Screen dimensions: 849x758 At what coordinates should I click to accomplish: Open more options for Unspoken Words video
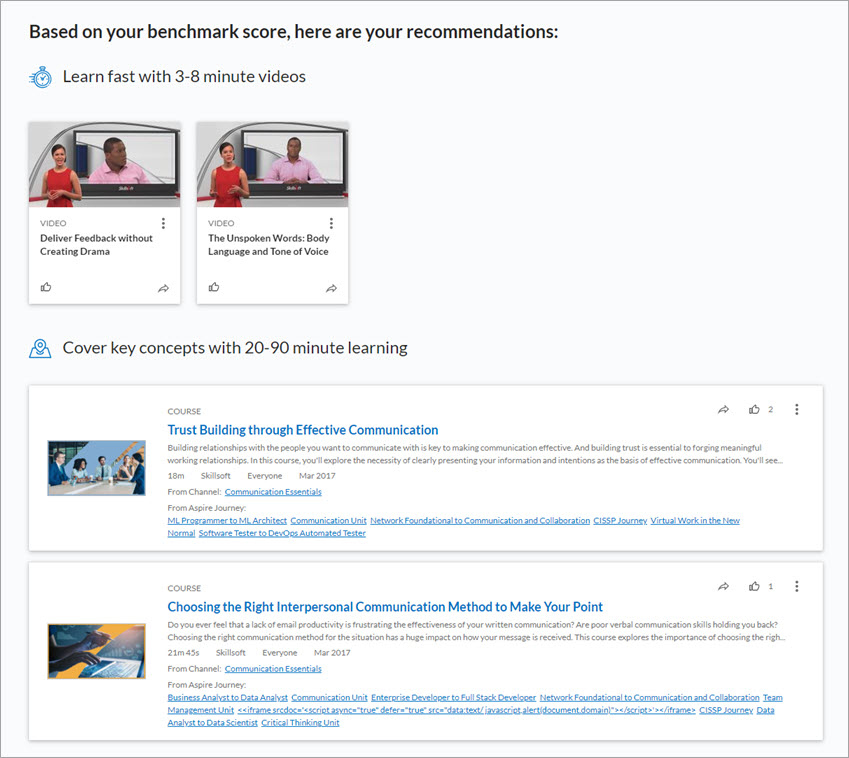click(331, 224)
